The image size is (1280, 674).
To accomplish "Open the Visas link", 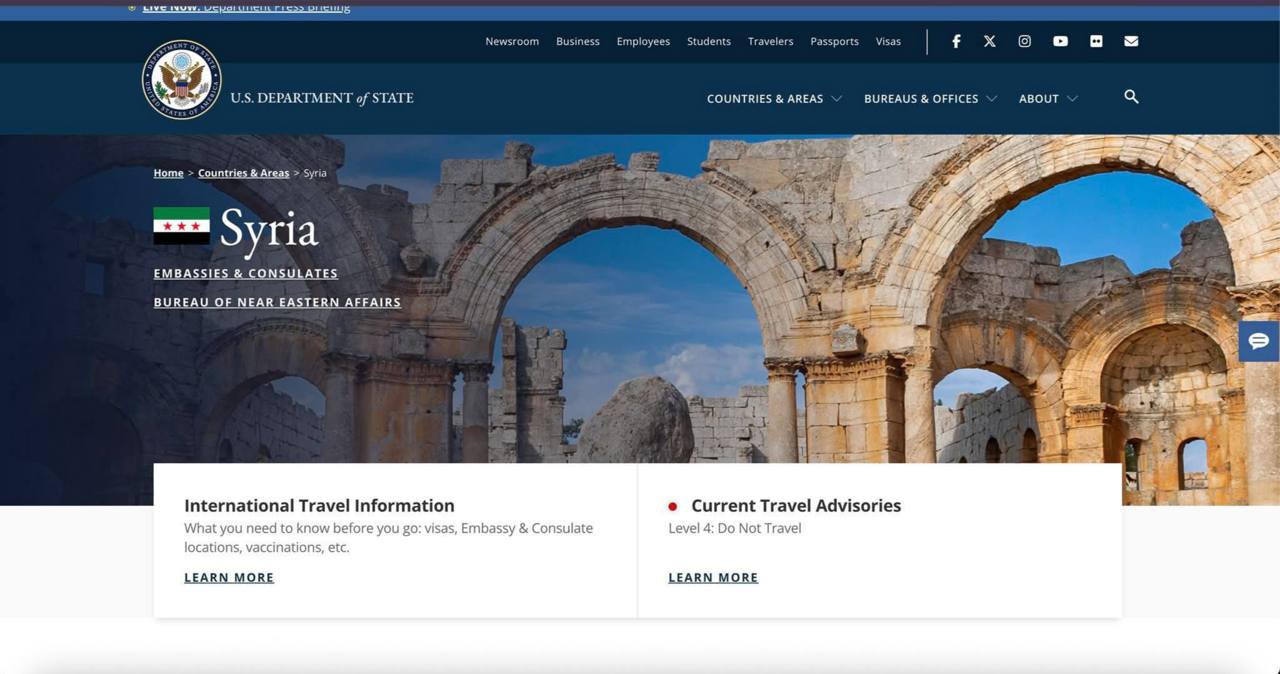I will coord(888,41).
